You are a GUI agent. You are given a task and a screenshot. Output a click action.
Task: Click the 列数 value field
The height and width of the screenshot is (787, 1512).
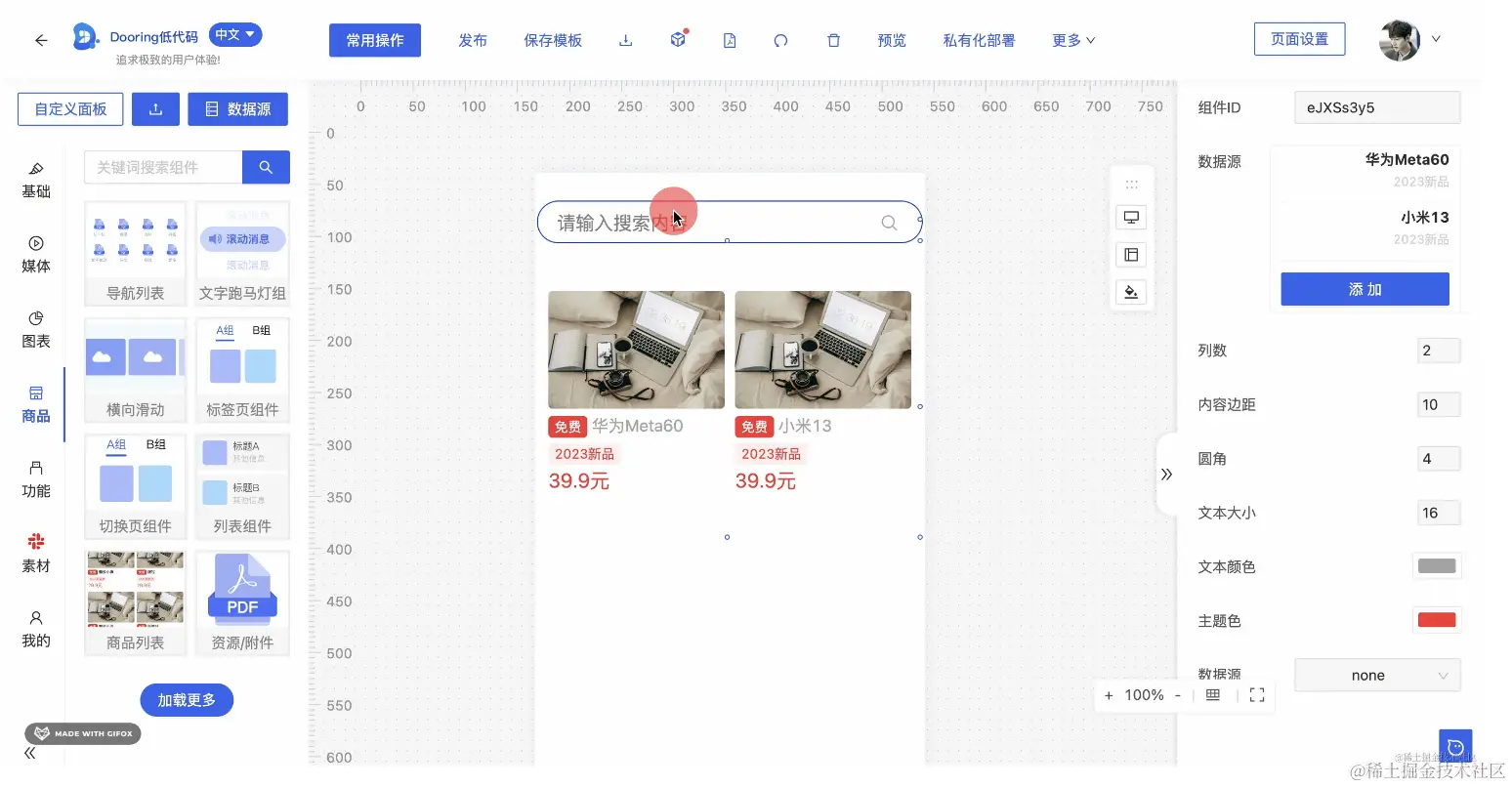(x=1439, y=351)
